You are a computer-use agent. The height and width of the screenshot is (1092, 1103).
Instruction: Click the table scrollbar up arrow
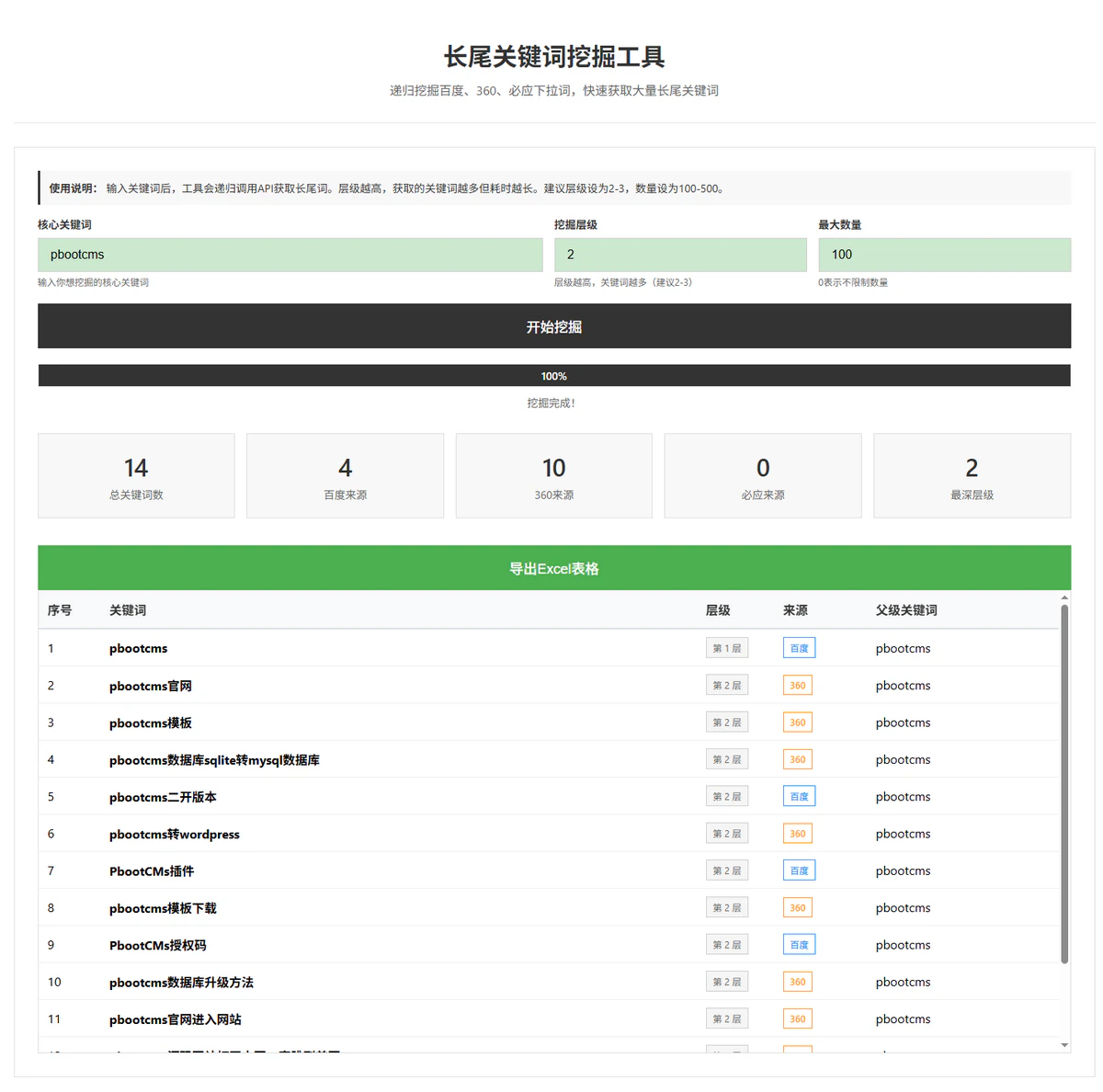click(1064, 597)
